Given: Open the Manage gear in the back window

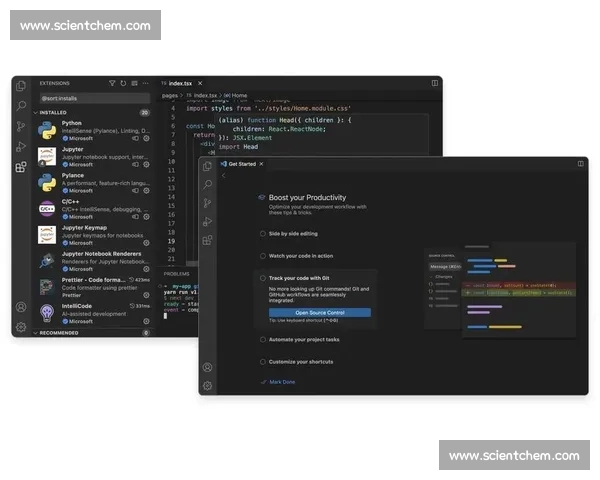Looking at the screenshot, I should [21, 327].
